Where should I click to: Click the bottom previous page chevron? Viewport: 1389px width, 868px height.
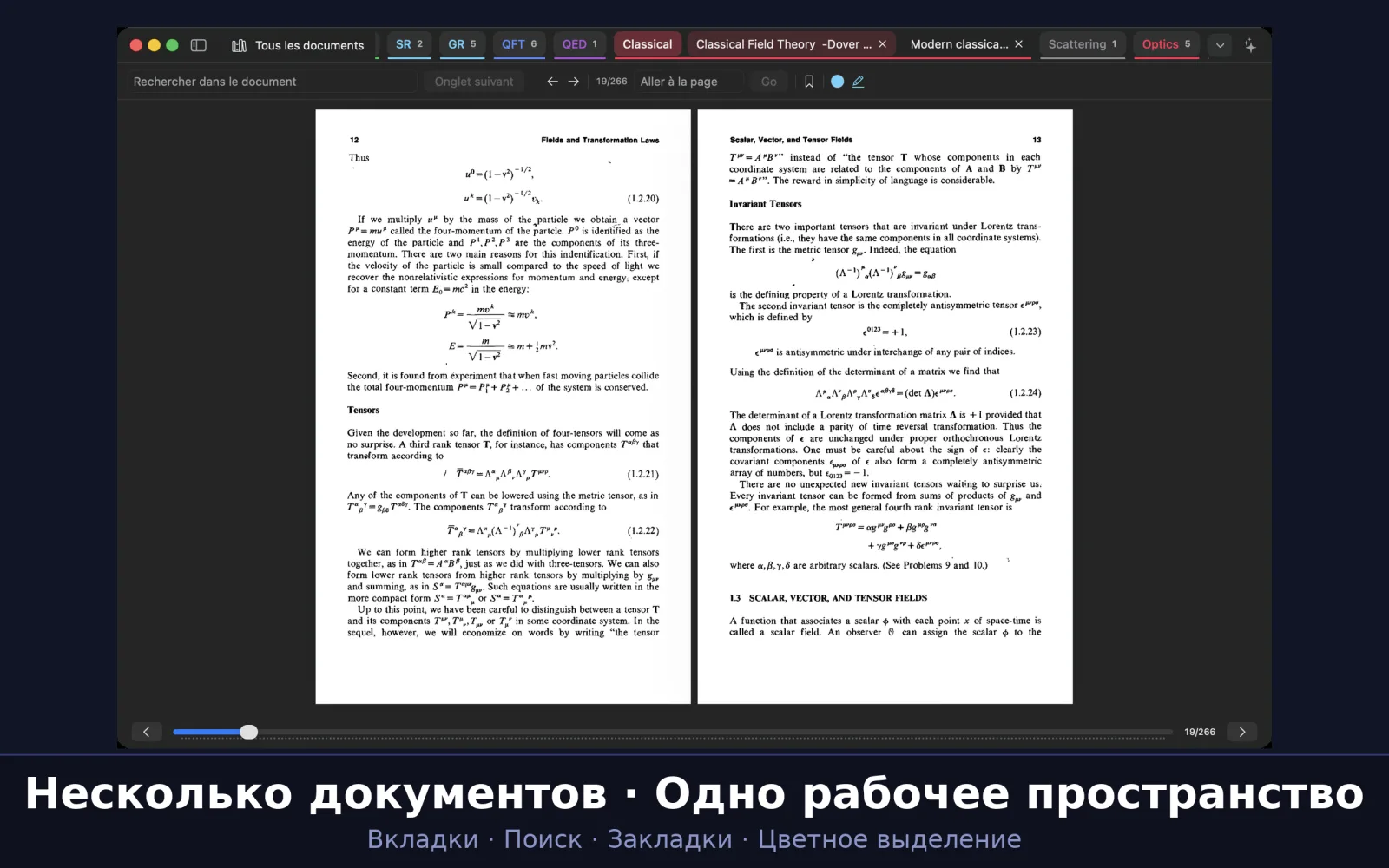pos(147,732)
